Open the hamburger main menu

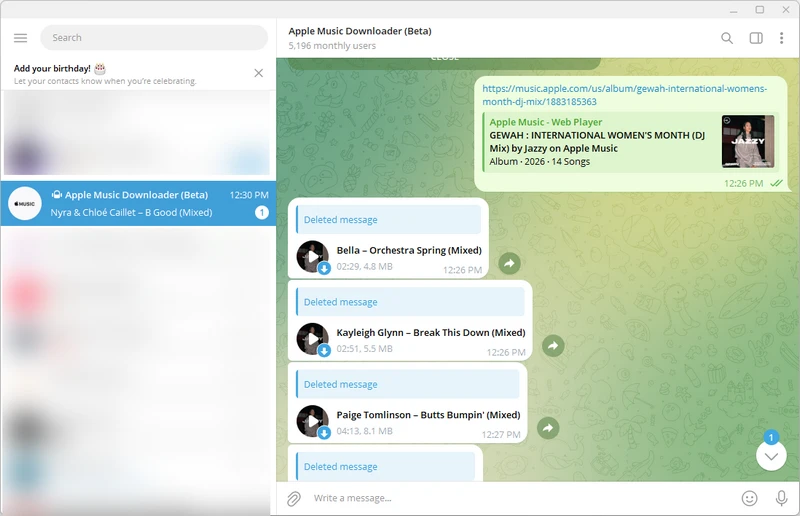point(20,38)
